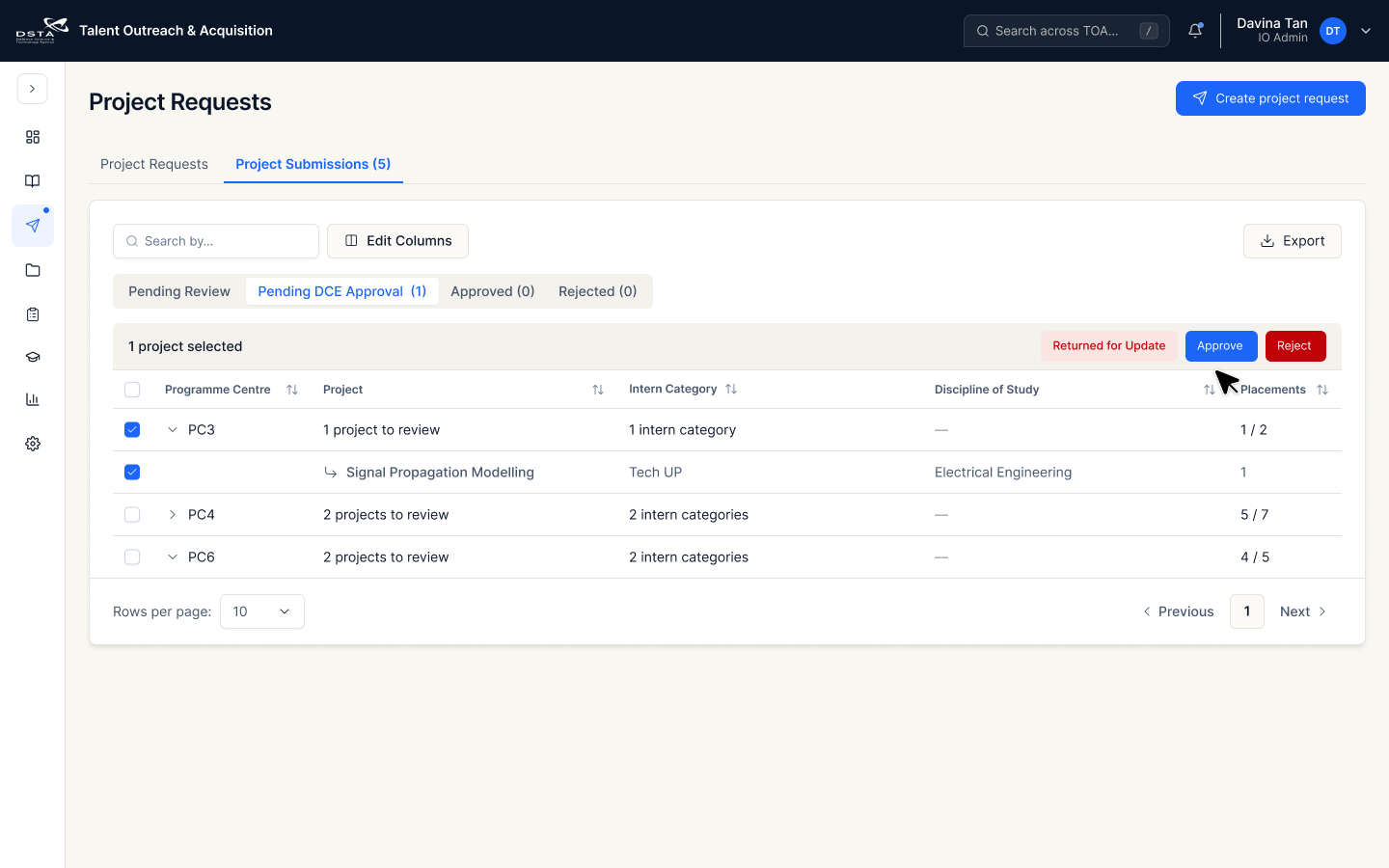
Task: Open the book icon in the sidebar
Action: (x=33, y=181)
